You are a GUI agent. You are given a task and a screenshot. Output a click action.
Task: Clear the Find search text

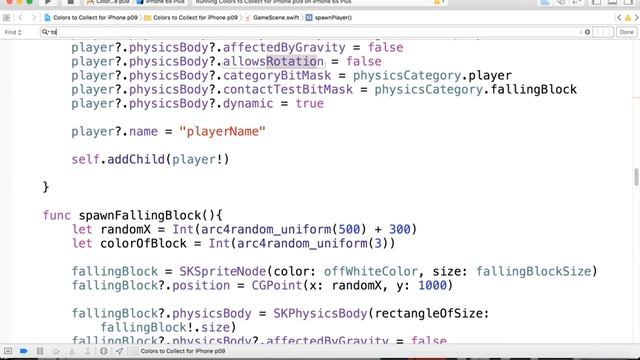[587, 32]
